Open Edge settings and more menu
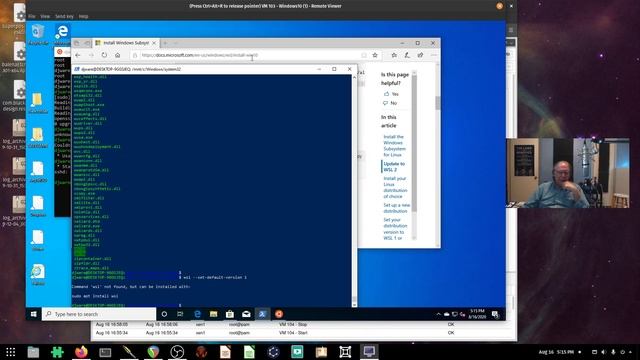Screen dimensions: 640x360 [x=433, y=55]
